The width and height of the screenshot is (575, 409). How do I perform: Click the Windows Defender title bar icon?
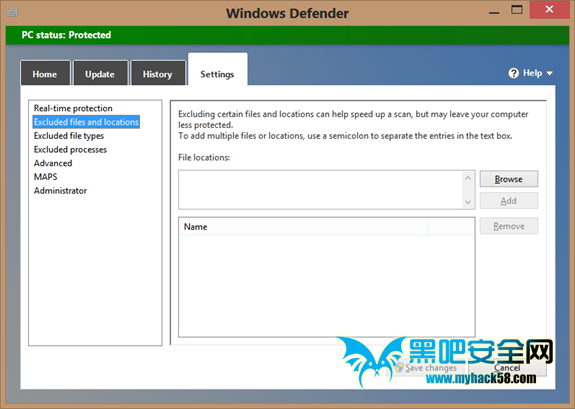coord(12,12)
